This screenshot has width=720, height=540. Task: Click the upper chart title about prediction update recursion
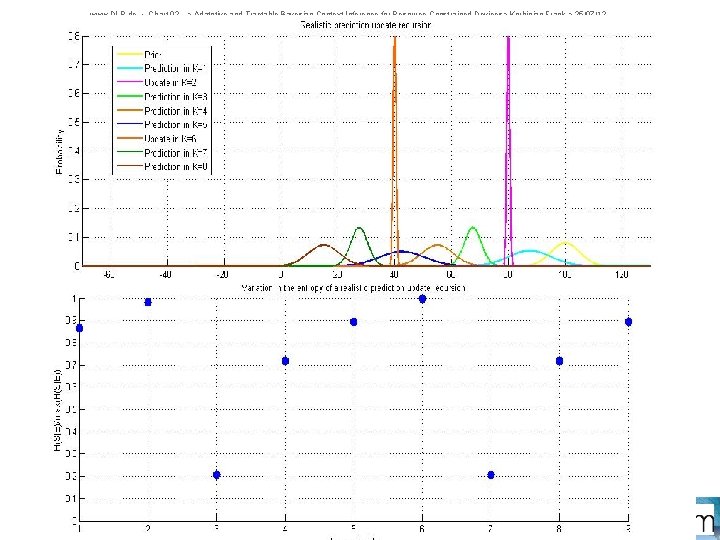[x=366, y=25]
